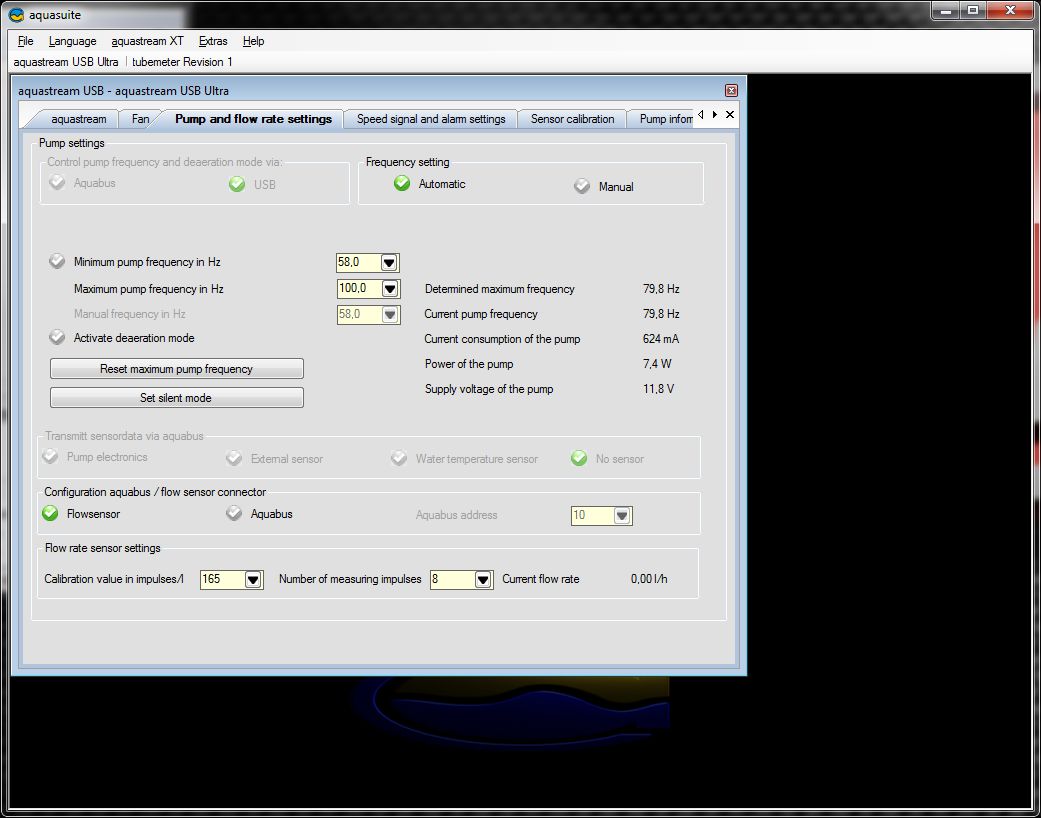Toggle the Minimum pump frequency checkbox
Image resolution: width=1041 pixels, height=818 pixels.
(58, 261)
